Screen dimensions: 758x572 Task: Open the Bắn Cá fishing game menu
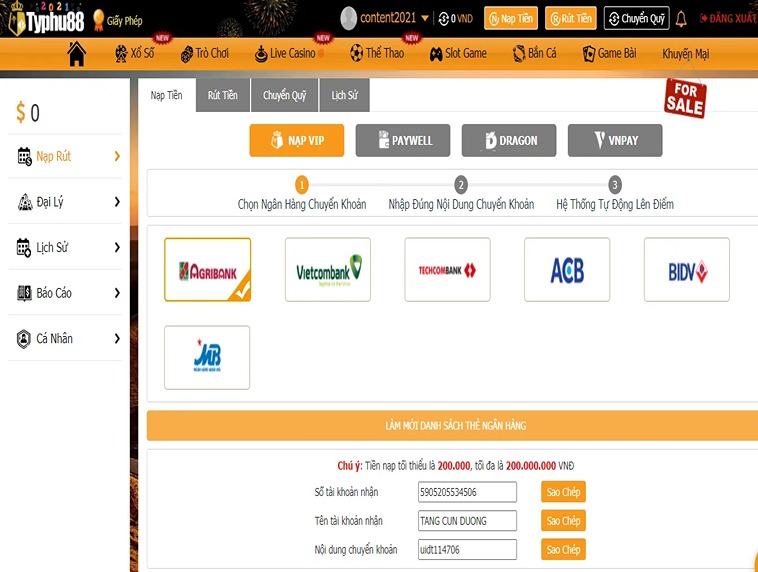(535, 54)
